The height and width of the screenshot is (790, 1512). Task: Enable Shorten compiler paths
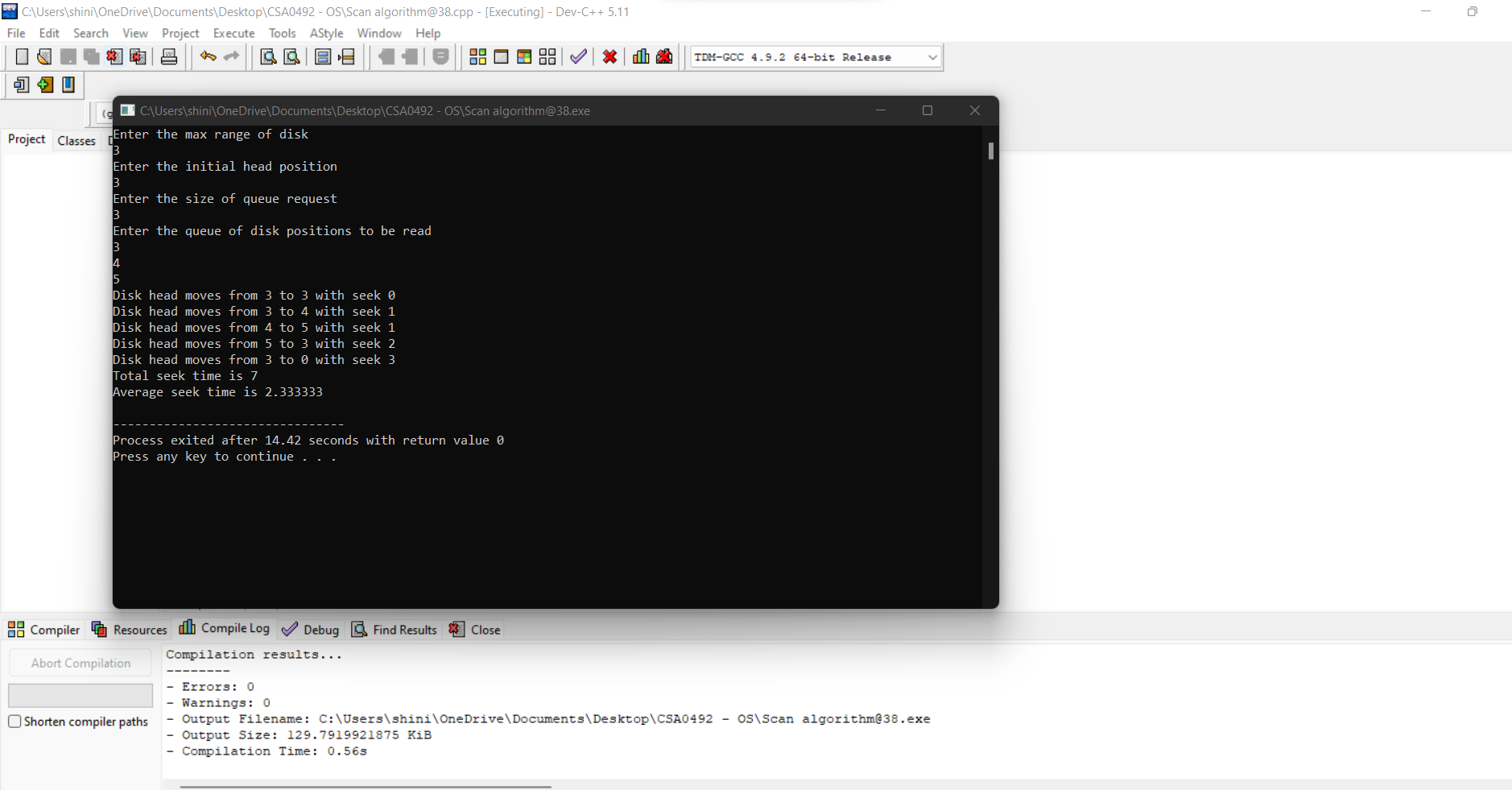point(14,722)
